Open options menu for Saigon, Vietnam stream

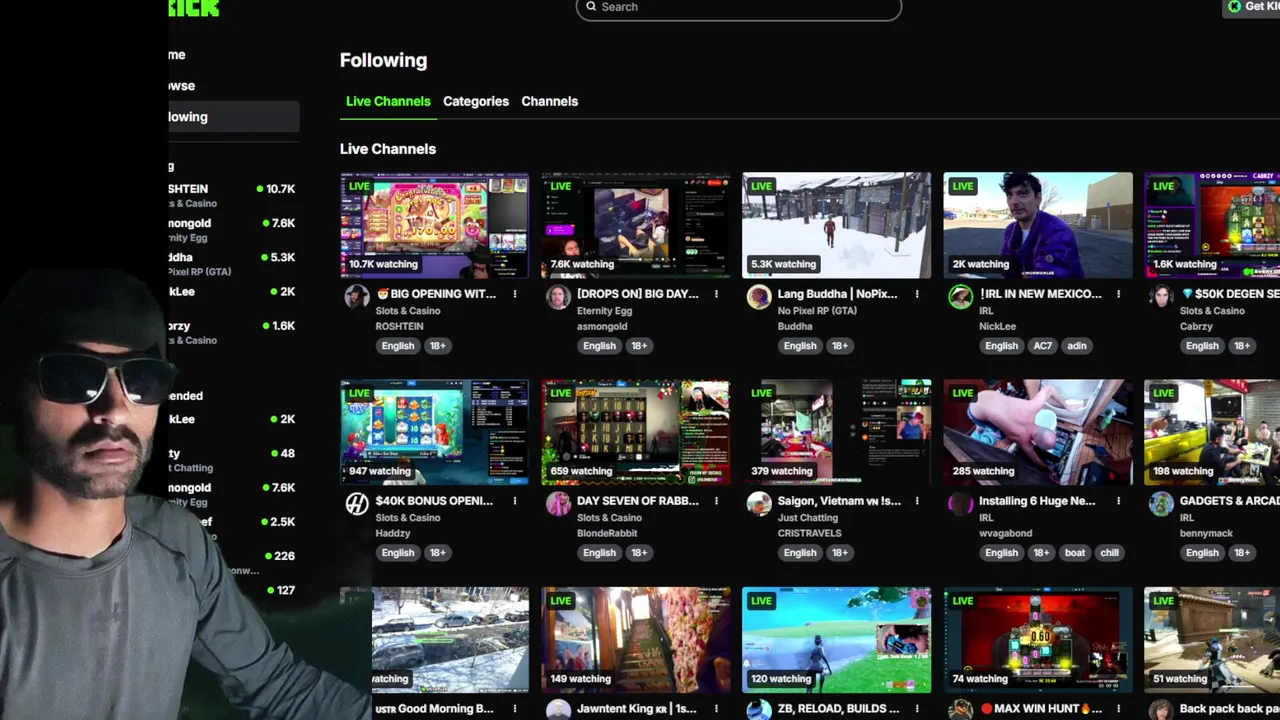click(x=917, y=501)
